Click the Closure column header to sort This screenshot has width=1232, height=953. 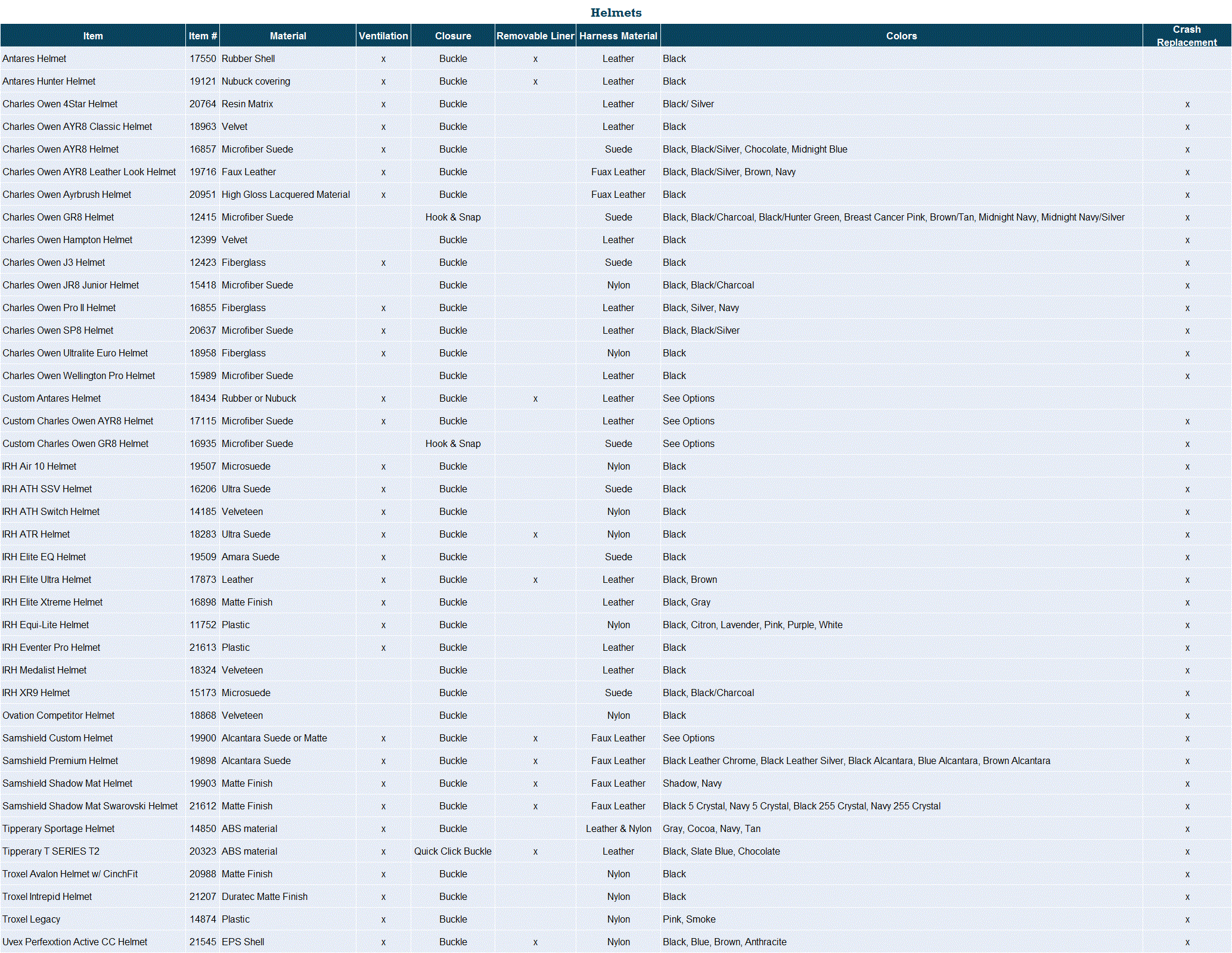(x=452, y=36)
